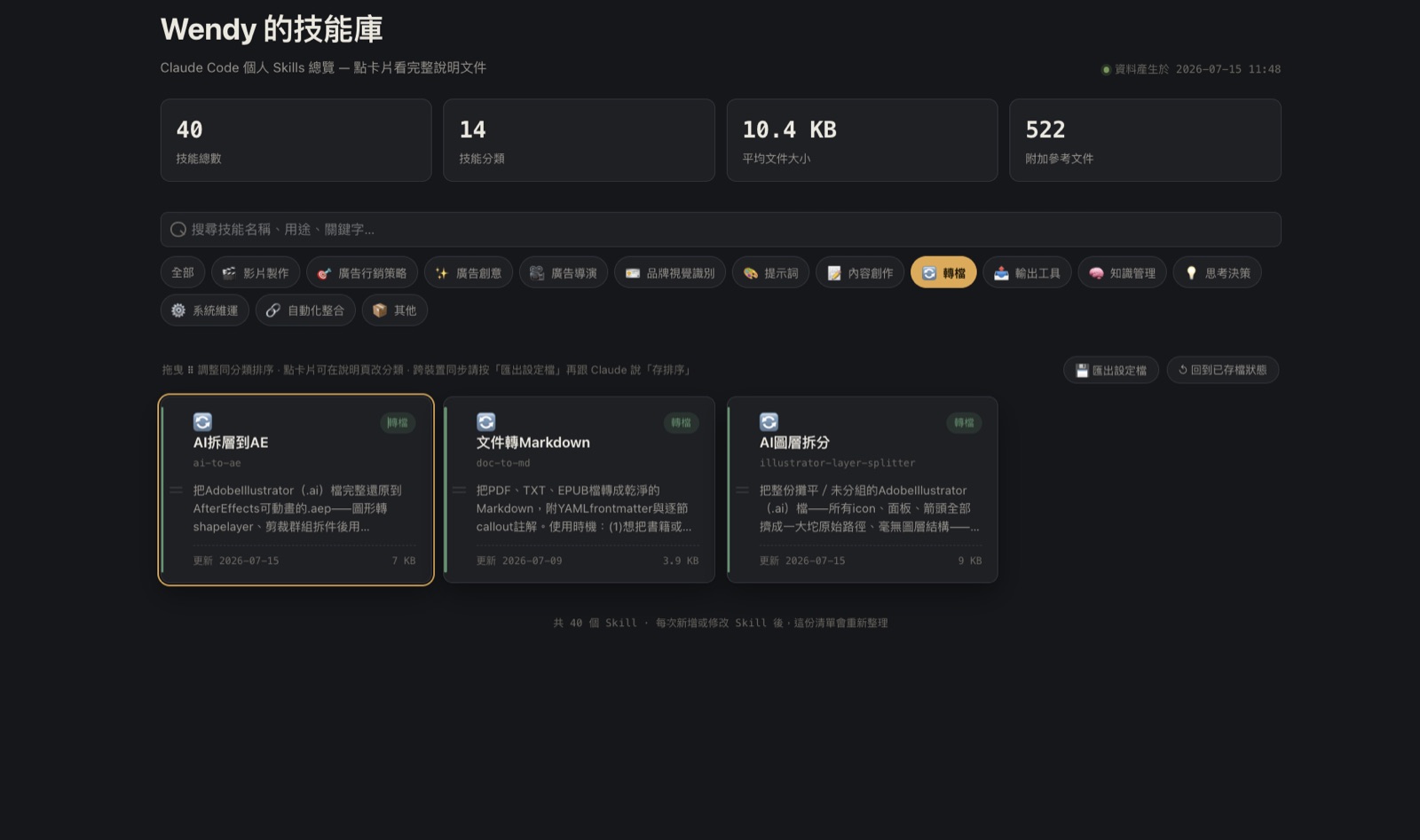Click the 40 技能總數 stat card

(x=296, y=140)
